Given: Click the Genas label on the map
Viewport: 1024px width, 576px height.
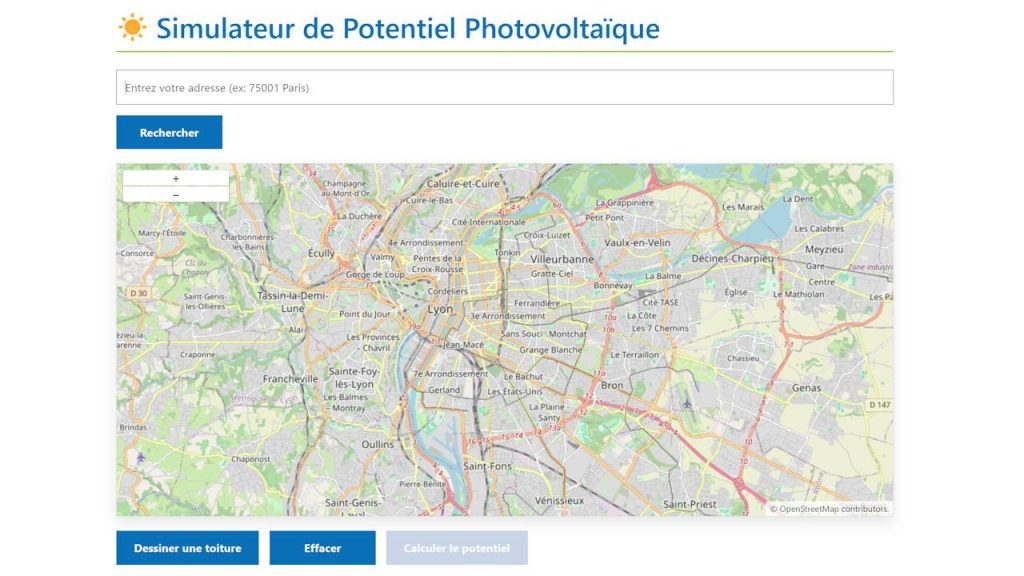Looking at the screenshot, I should [807, 388].
